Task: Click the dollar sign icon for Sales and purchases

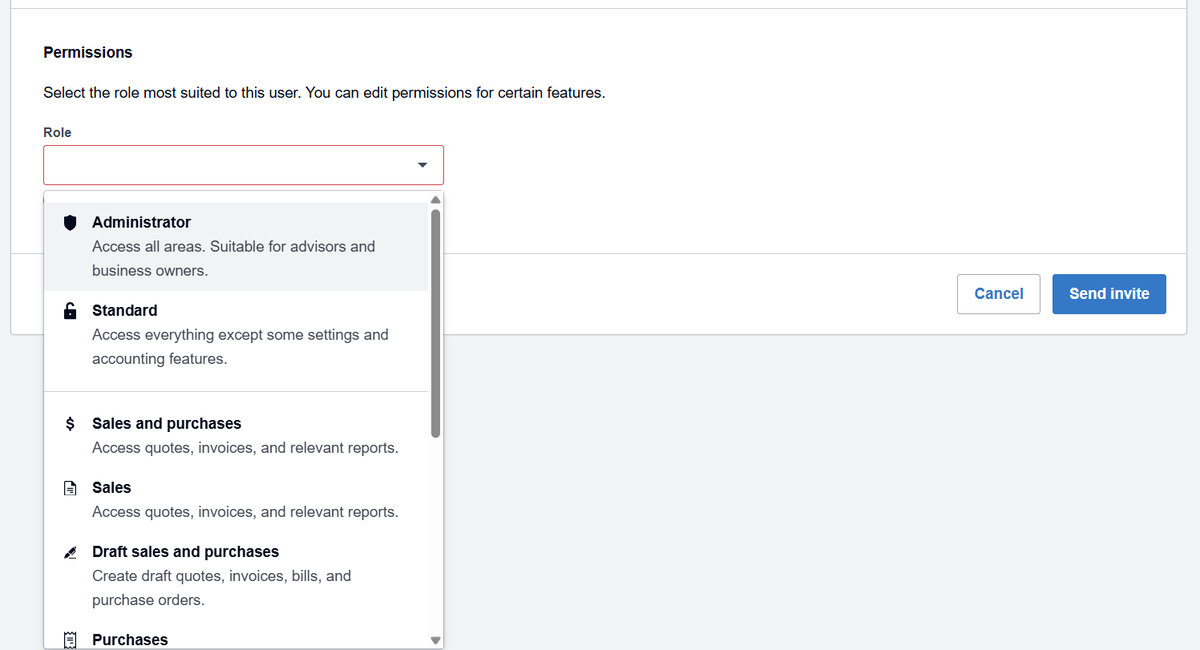Action: 70,424
